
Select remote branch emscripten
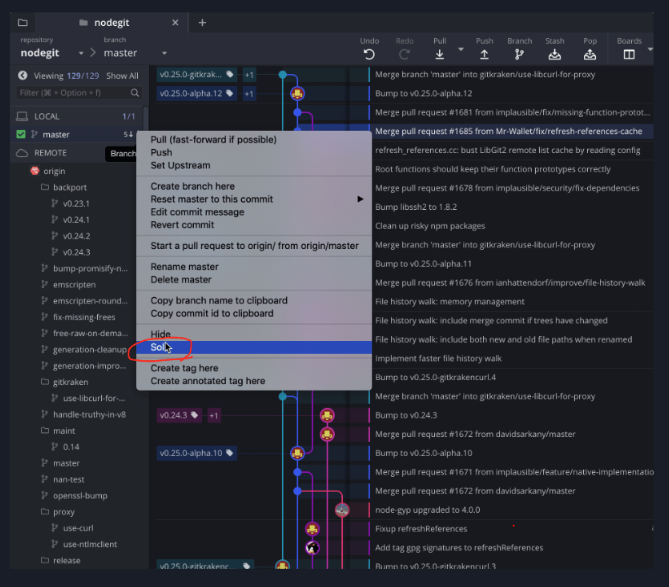(74, 285)
